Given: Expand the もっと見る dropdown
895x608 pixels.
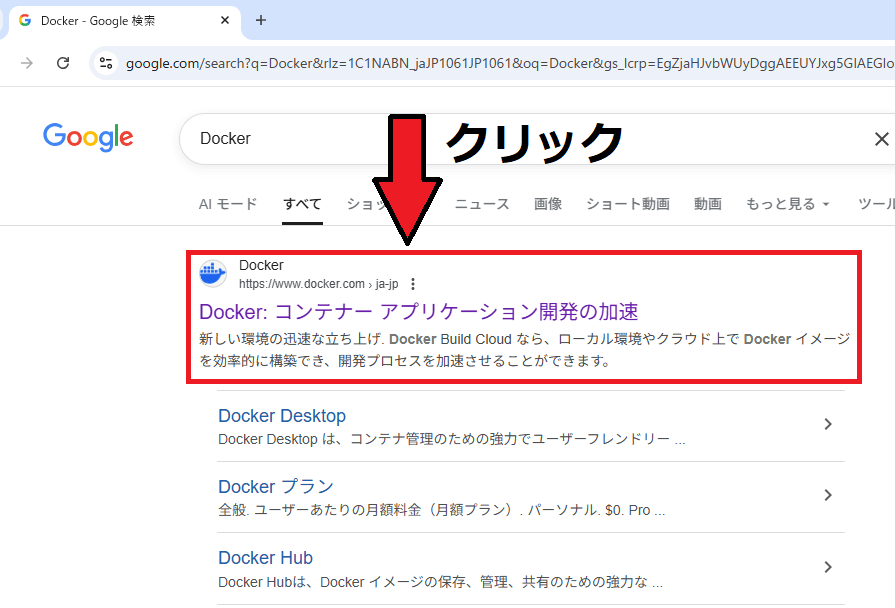Looking at the screenshot, I should coord(788,204).
